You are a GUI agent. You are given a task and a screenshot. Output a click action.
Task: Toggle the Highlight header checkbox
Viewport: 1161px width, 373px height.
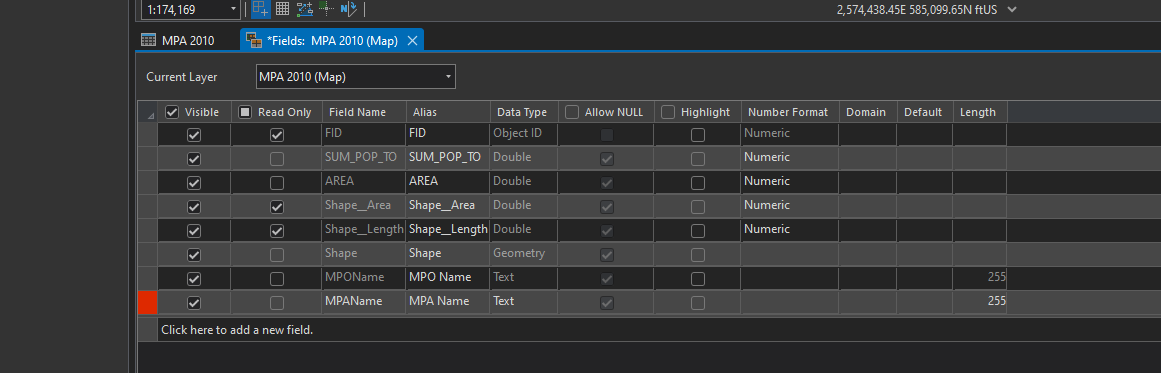point(668,112)
